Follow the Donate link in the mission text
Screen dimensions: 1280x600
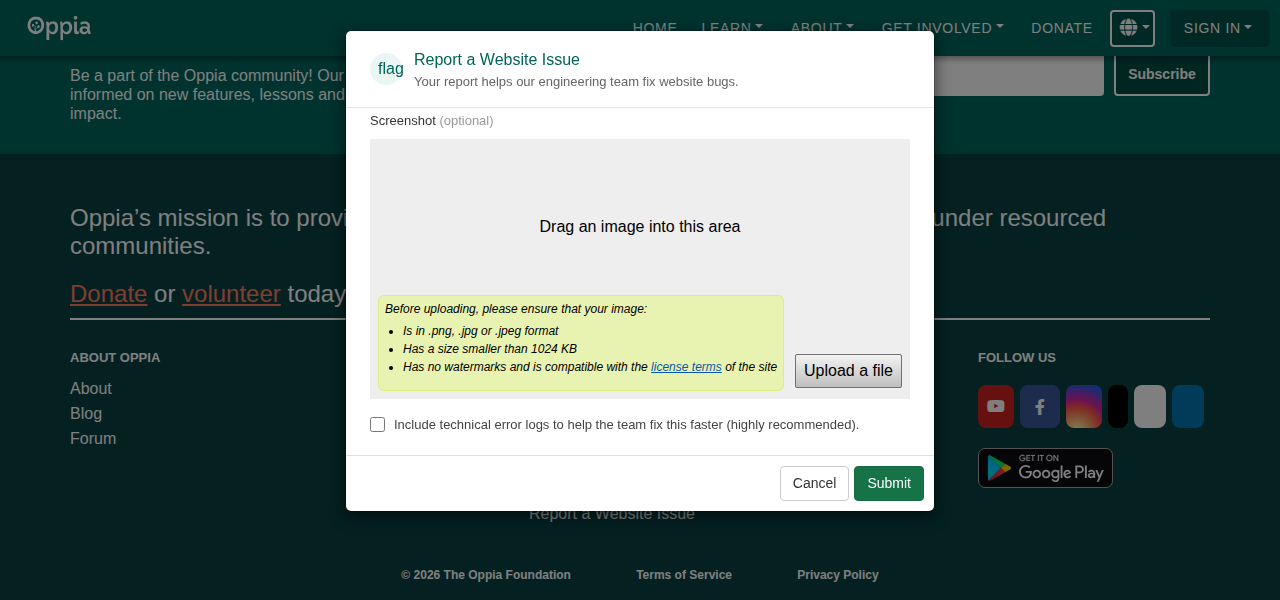pyautogui.click(x=109, y=294)
